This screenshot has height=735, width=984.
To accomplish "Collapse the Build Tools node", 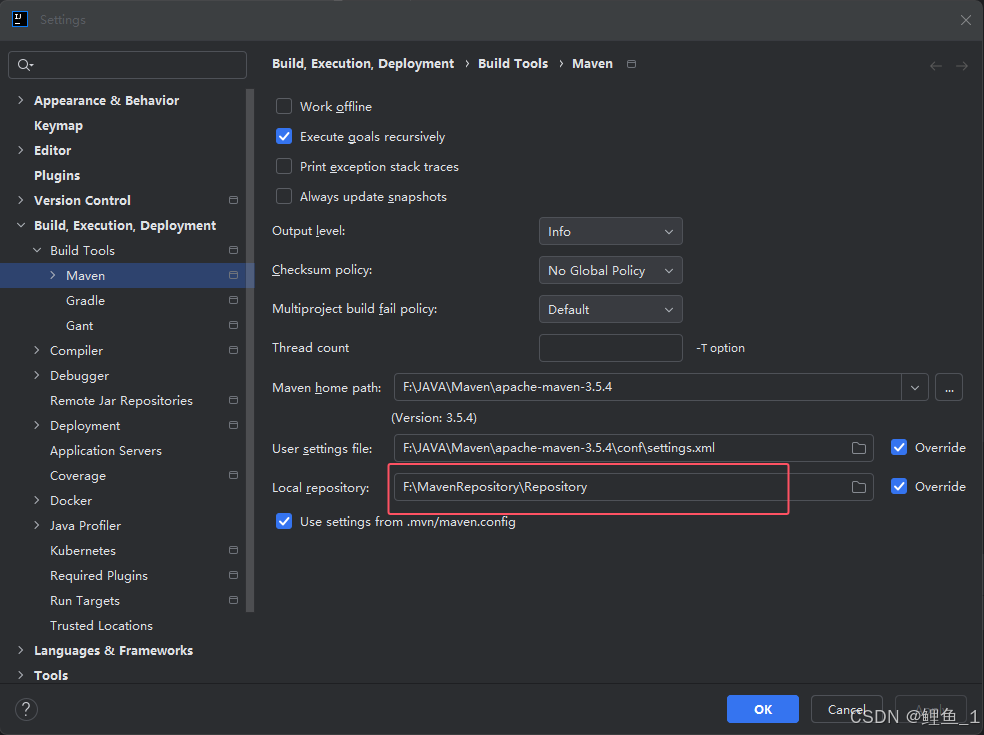I will point(37,250).
